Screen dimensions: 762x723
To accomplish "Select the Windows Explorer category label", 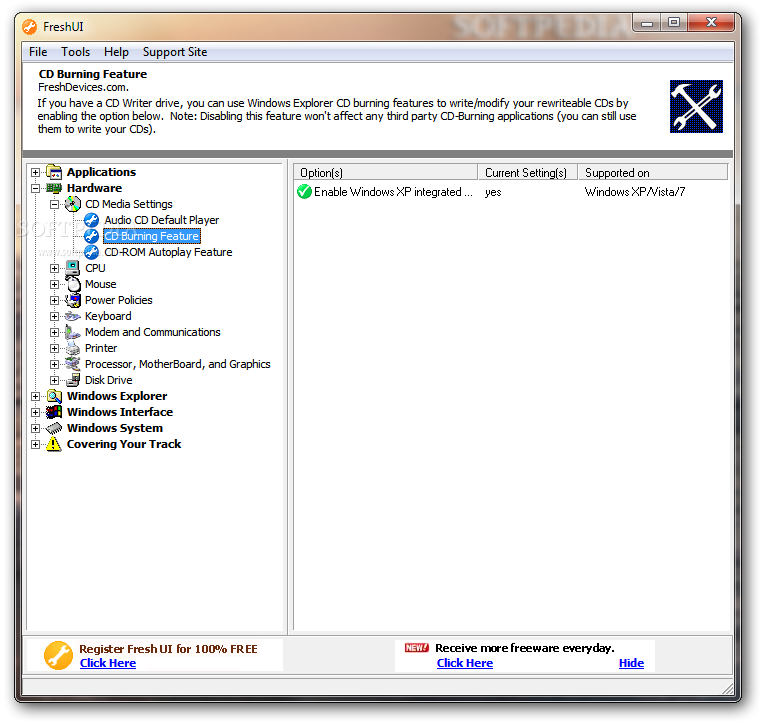I will coord(117,396).
